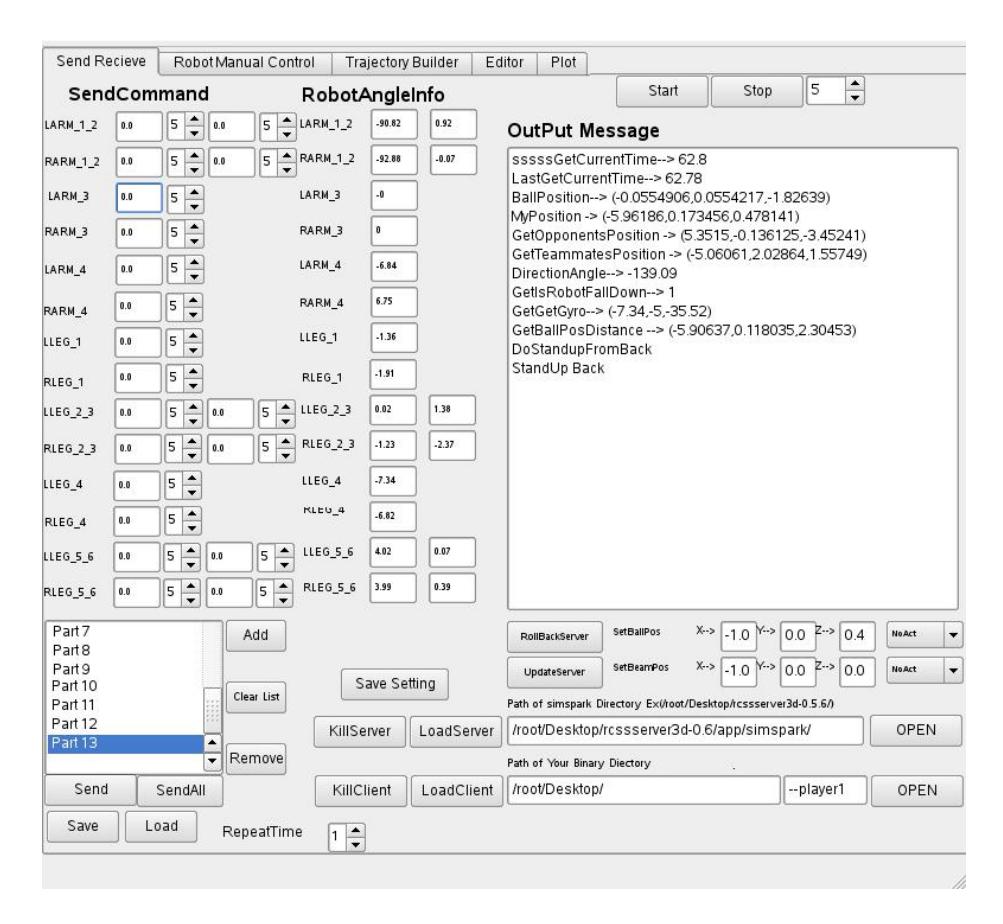Click the RARM_1_2 first speed stepper
1003x924 pixels.
[x=186, y=161]
